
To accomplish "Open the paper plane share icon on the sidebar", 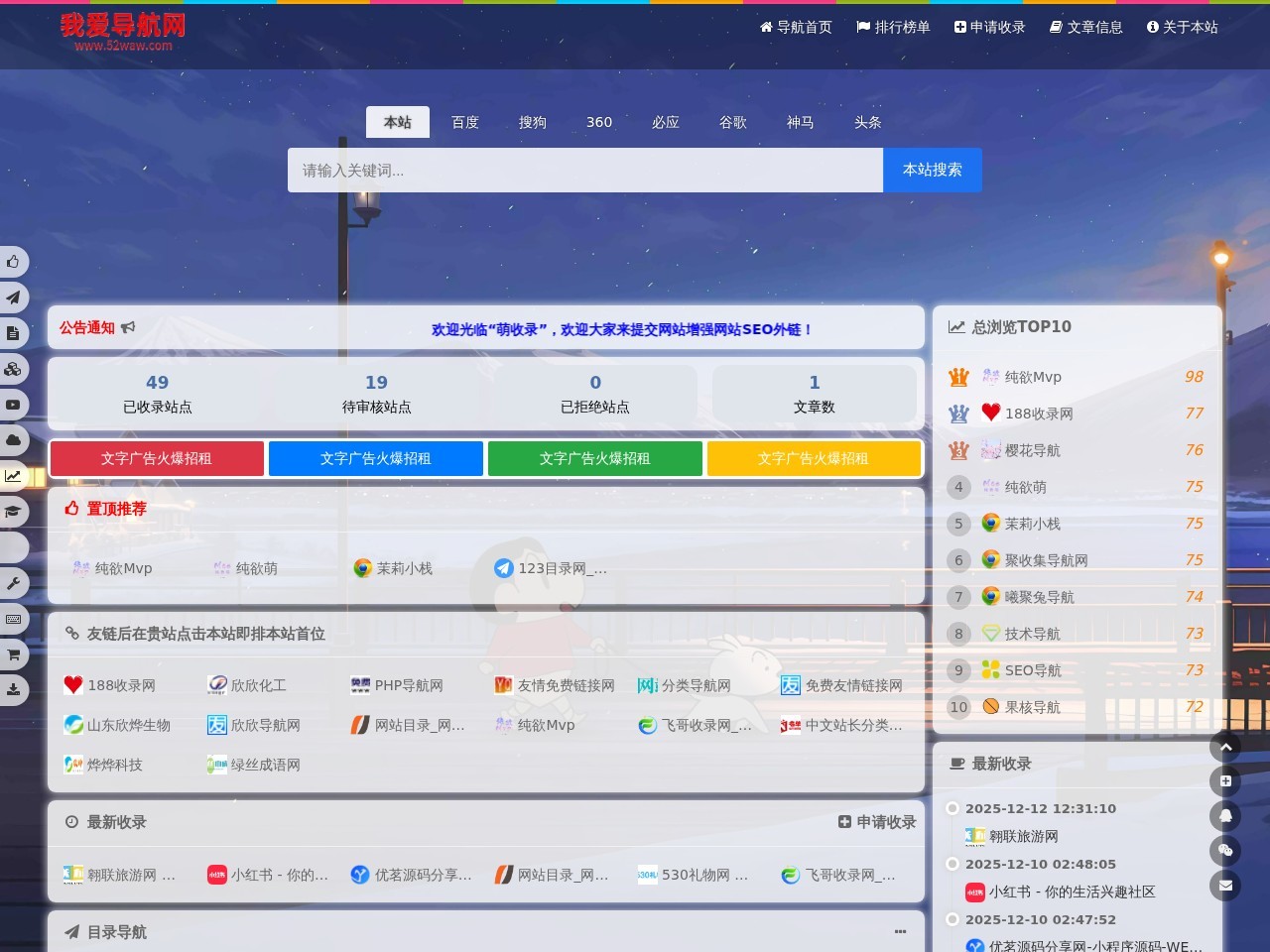I will (13, 297).
